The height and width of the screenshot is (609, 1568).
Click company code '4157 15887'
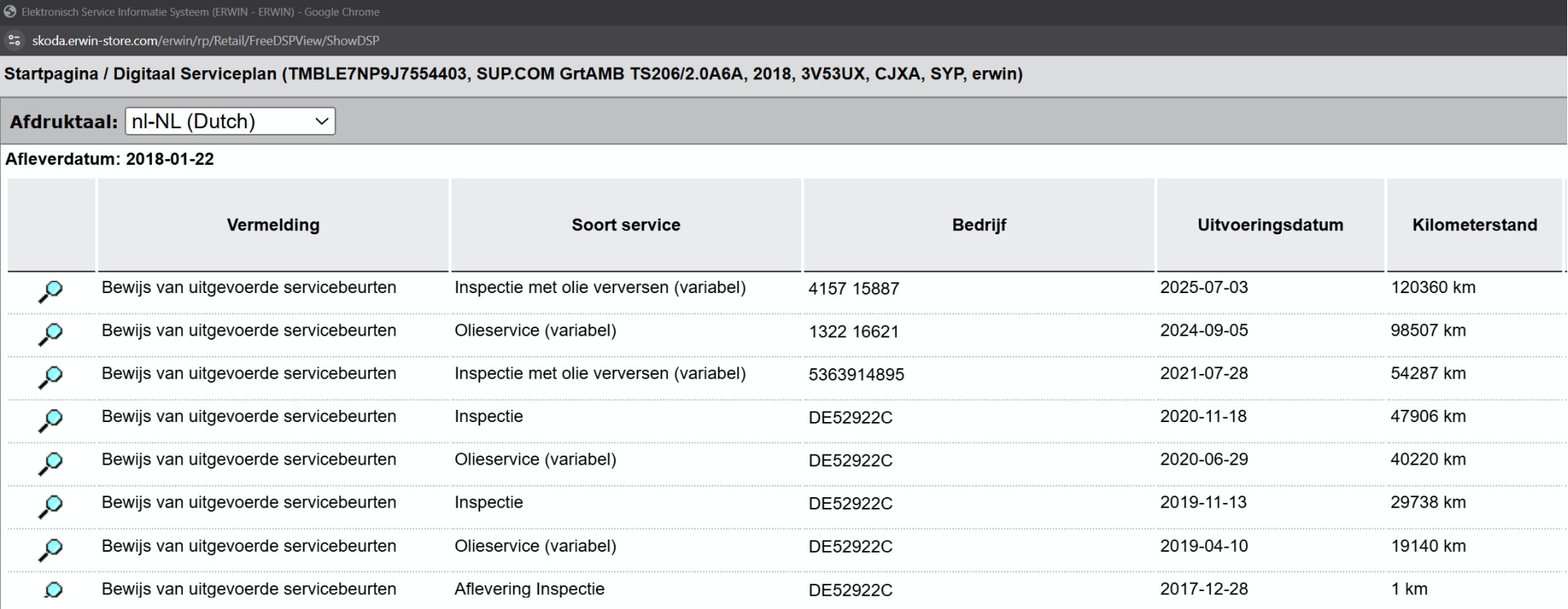(x=853, y=289)
